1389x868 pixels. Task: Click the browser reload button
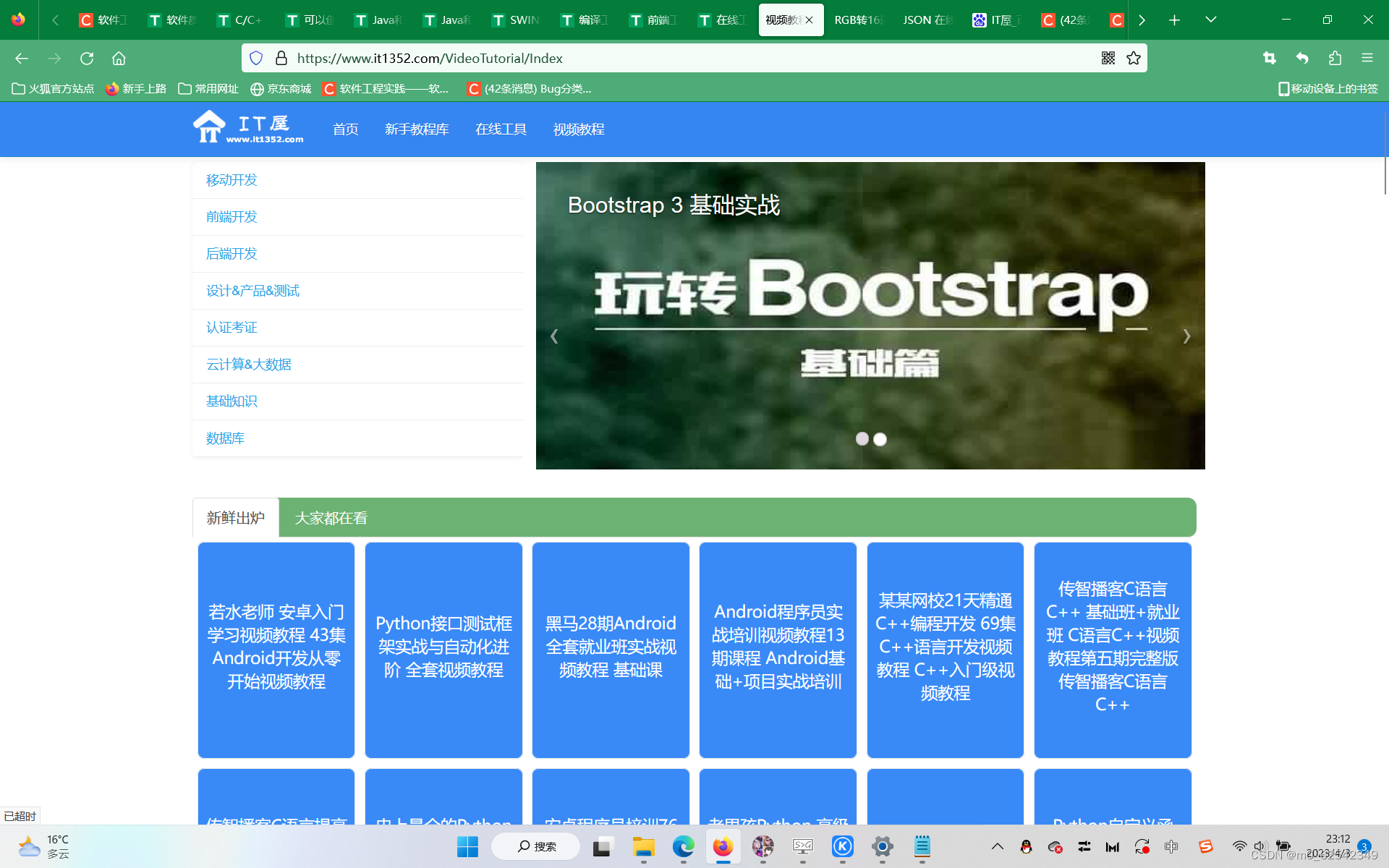(87, 58)
